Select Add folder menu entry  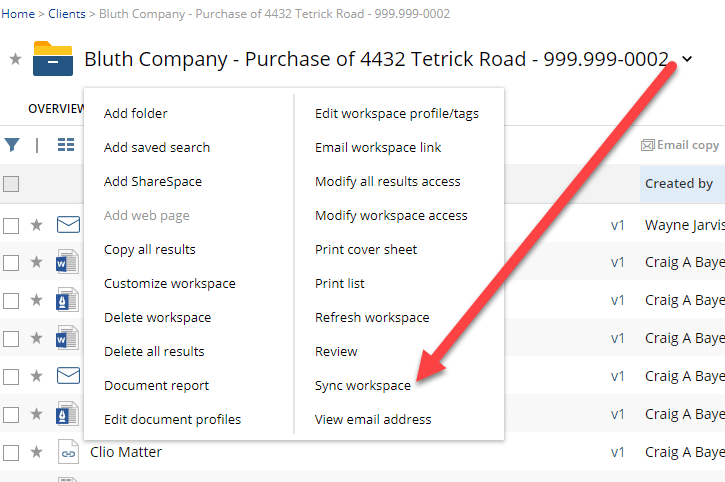pyautogui.click(x=136, y=113)
